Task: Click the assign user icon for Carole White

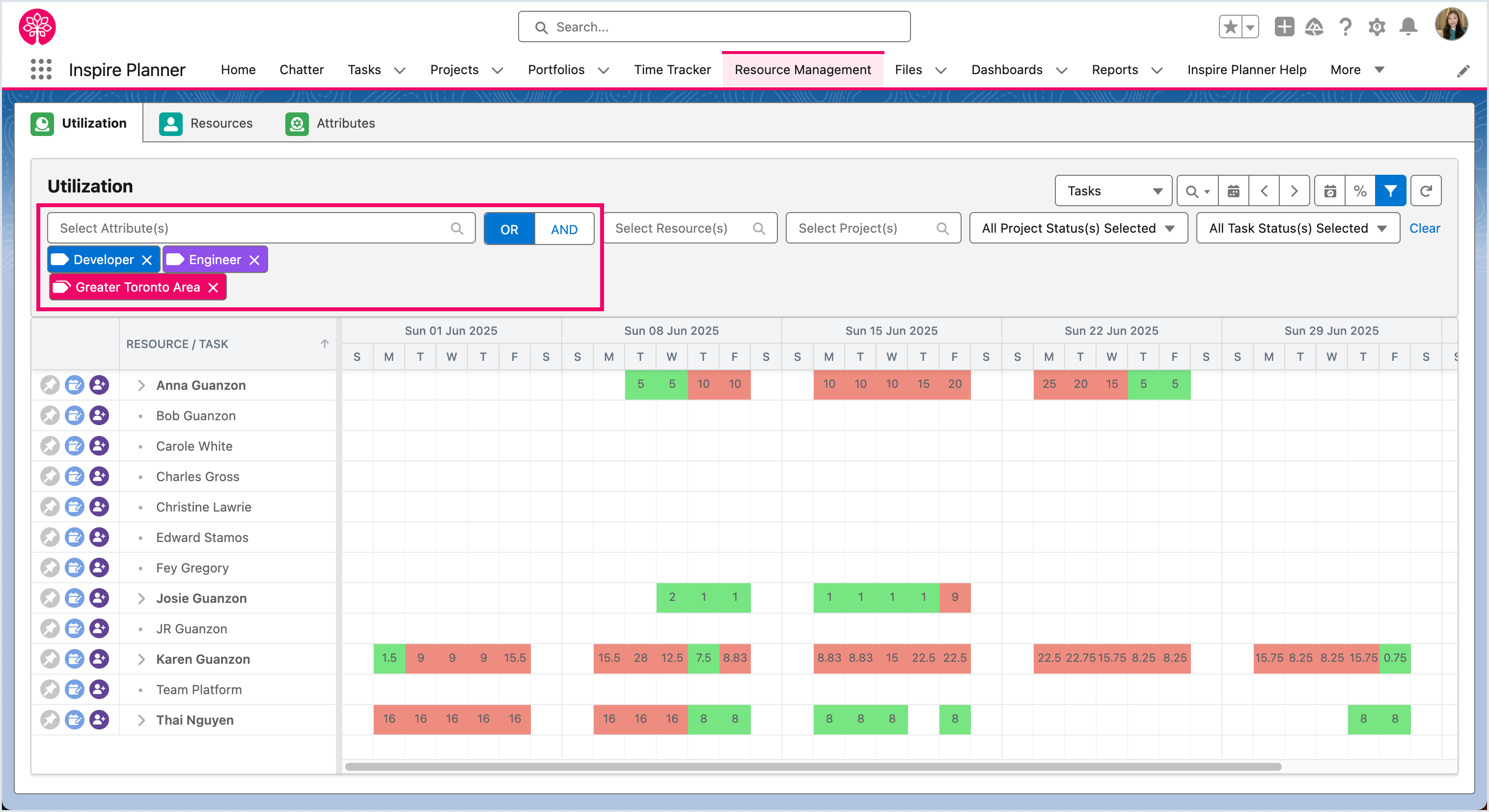Action: [x=99, y=446]
